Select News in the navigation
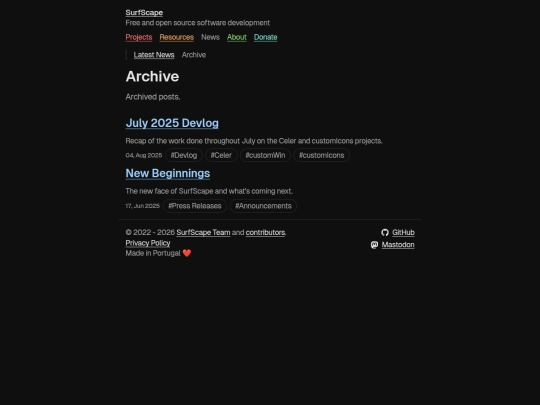The height and width of the screenshot is (405, 540). click(x=210, y=37)
